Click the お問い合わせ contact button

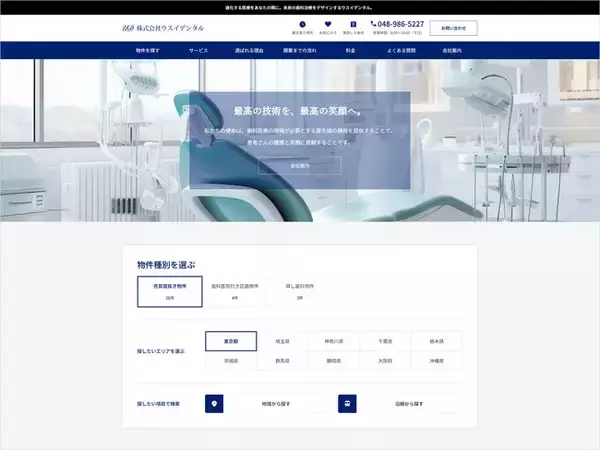pyautogui.click(x=453, y=28)
